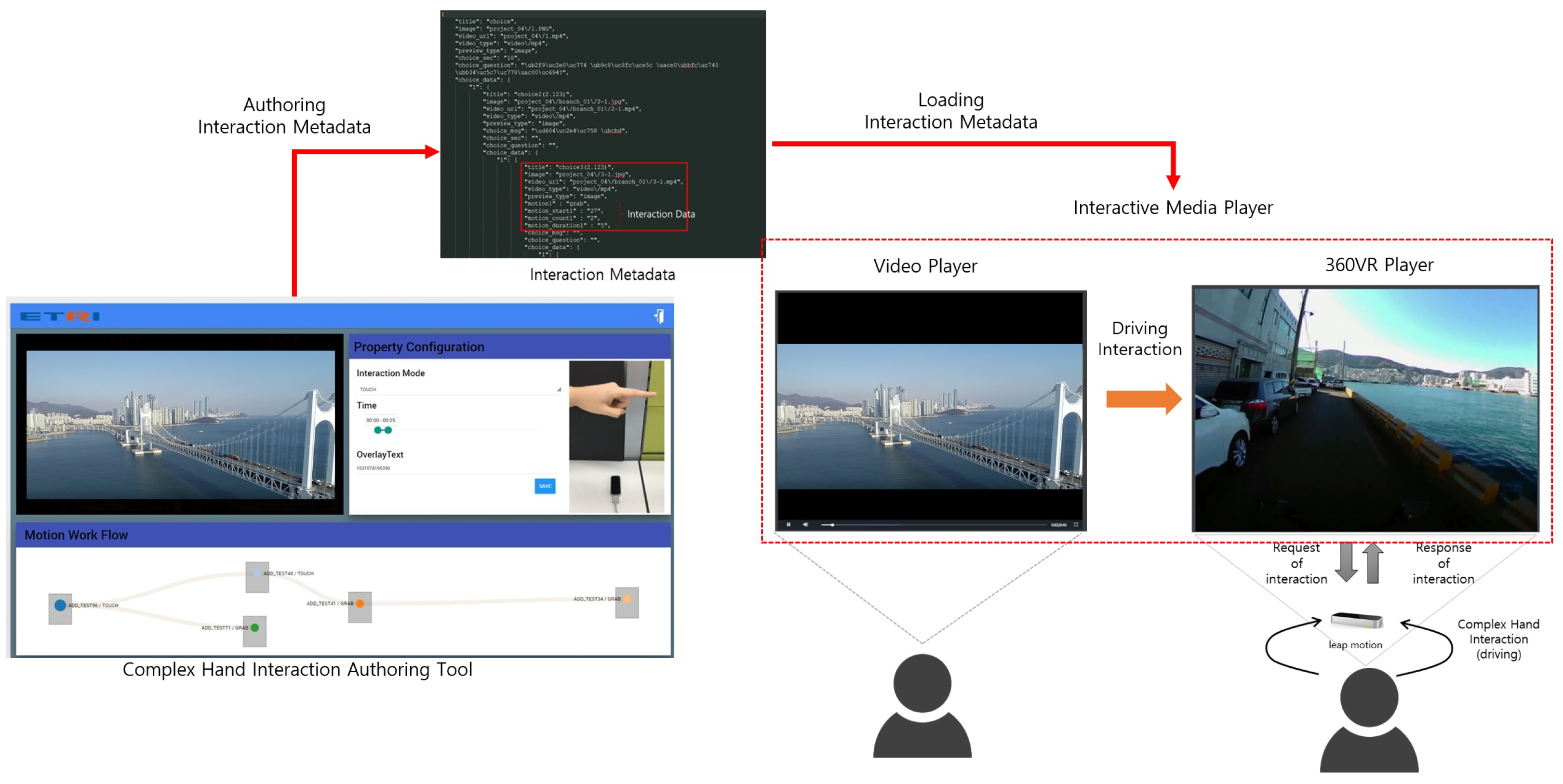Click the Interaction Mode dropdown arrow

click(558, 389)
